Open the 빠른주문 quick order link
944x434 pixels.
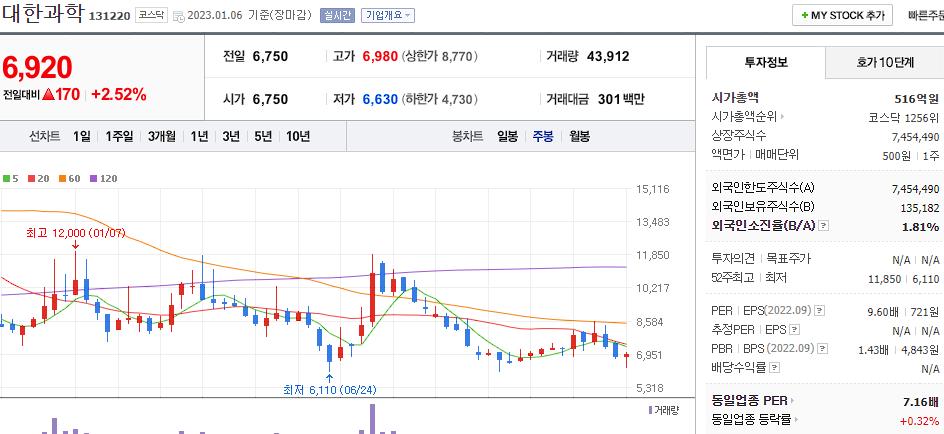tap(926, 16)
